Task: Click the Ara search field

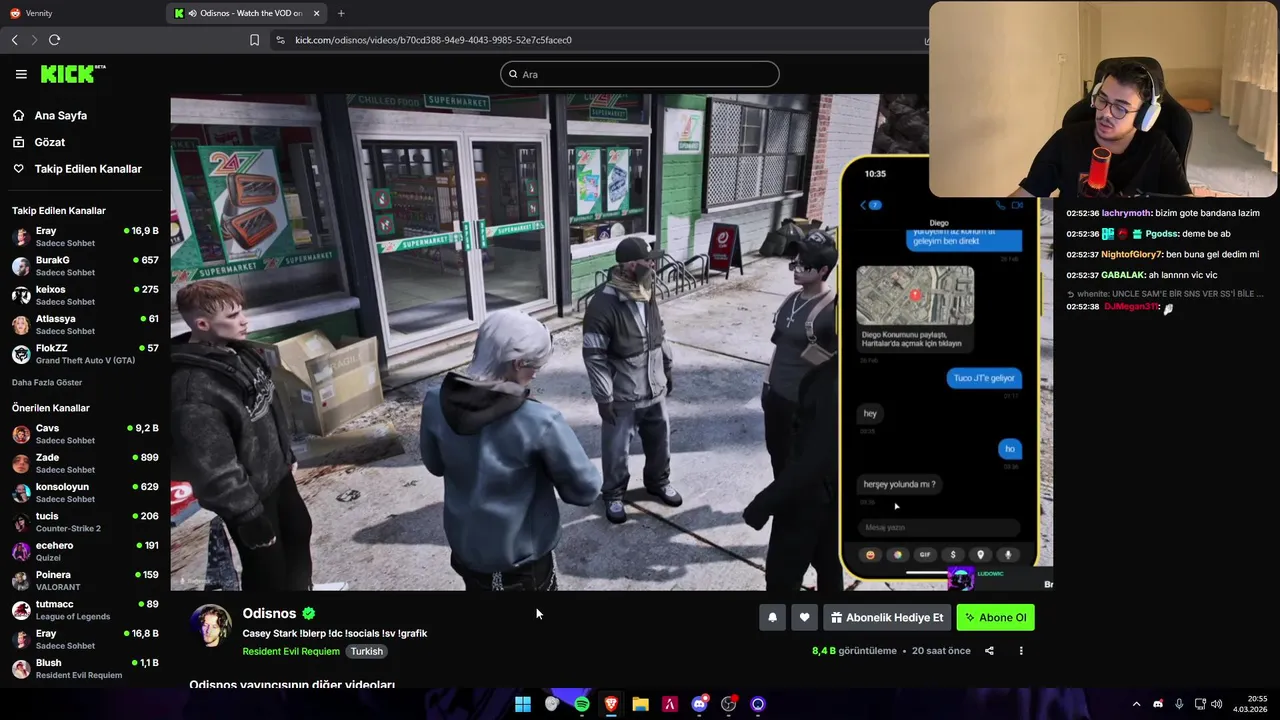Action: [640, 74]
